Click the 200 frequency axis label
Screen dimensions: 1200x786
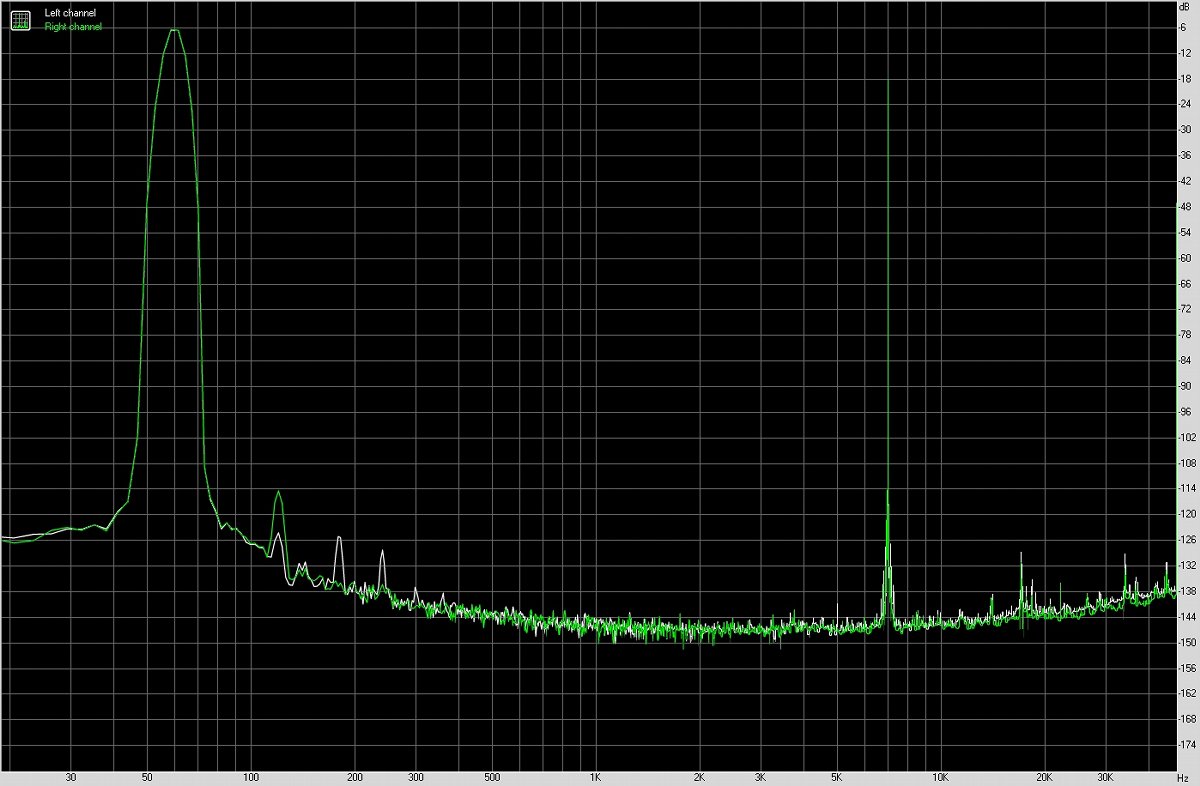[354, 776]
